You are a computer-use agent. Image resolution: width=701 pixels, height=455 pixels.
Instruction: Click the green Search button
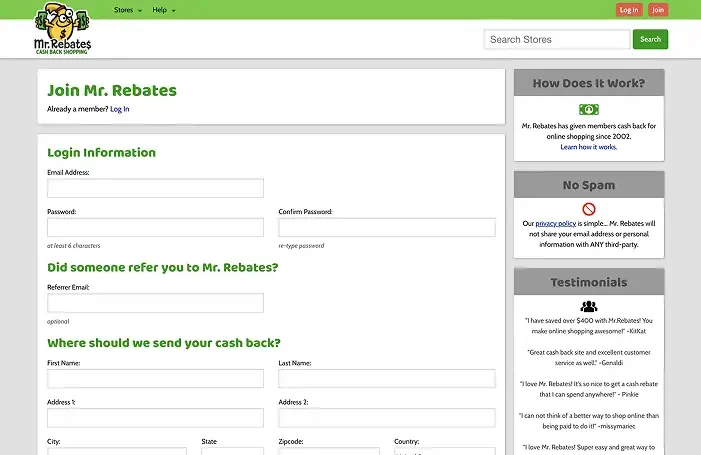click(x=650, y=39)
